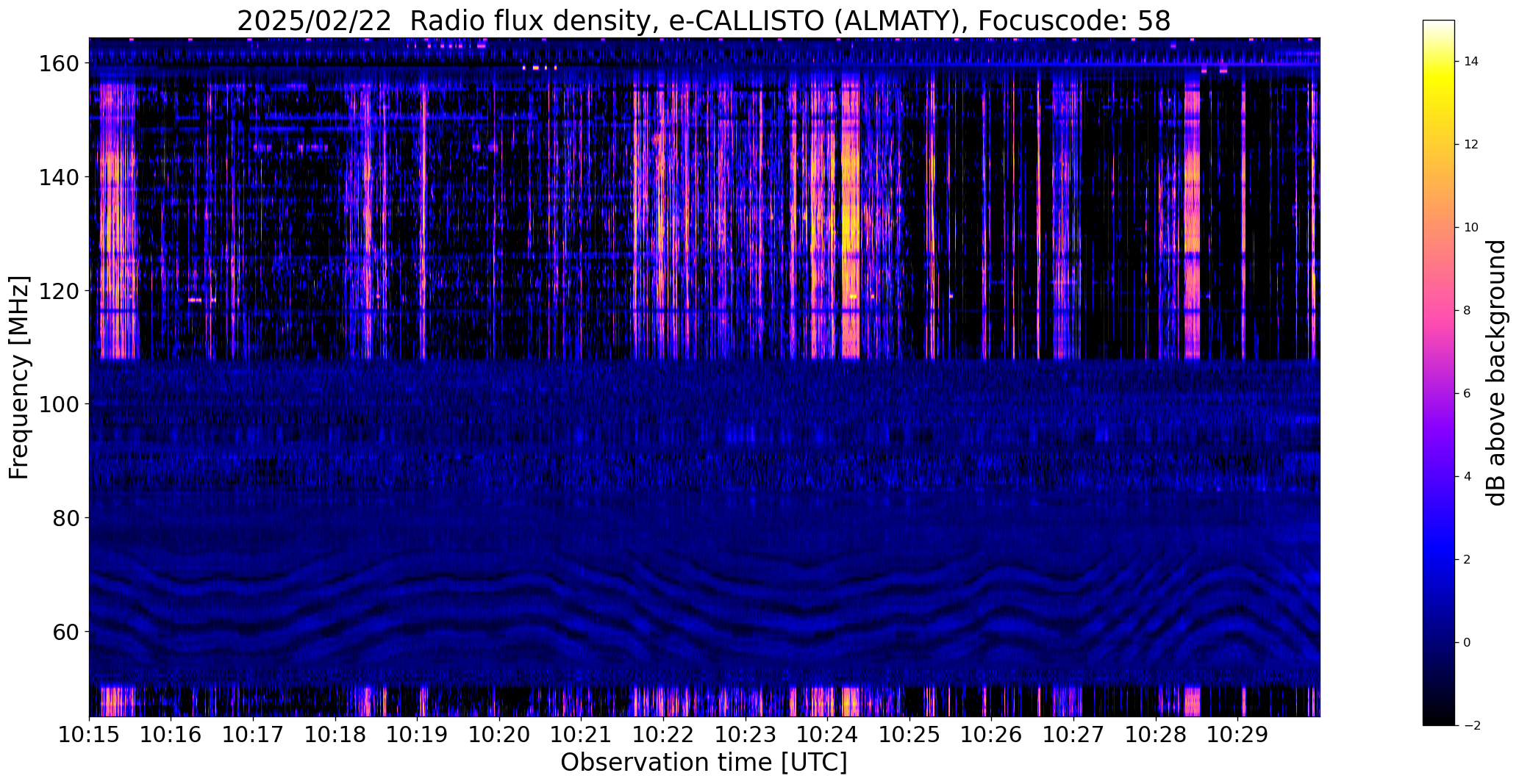Click the 10:16 time tick label
Screen dimensions: 1519x784
[171, 733]
